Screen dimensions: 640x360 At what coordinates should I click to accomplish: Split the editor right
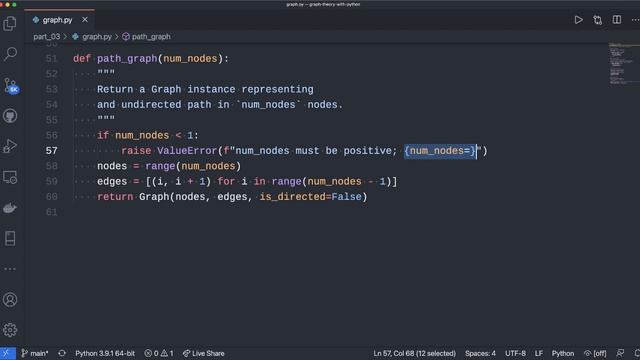click(617, 20)
